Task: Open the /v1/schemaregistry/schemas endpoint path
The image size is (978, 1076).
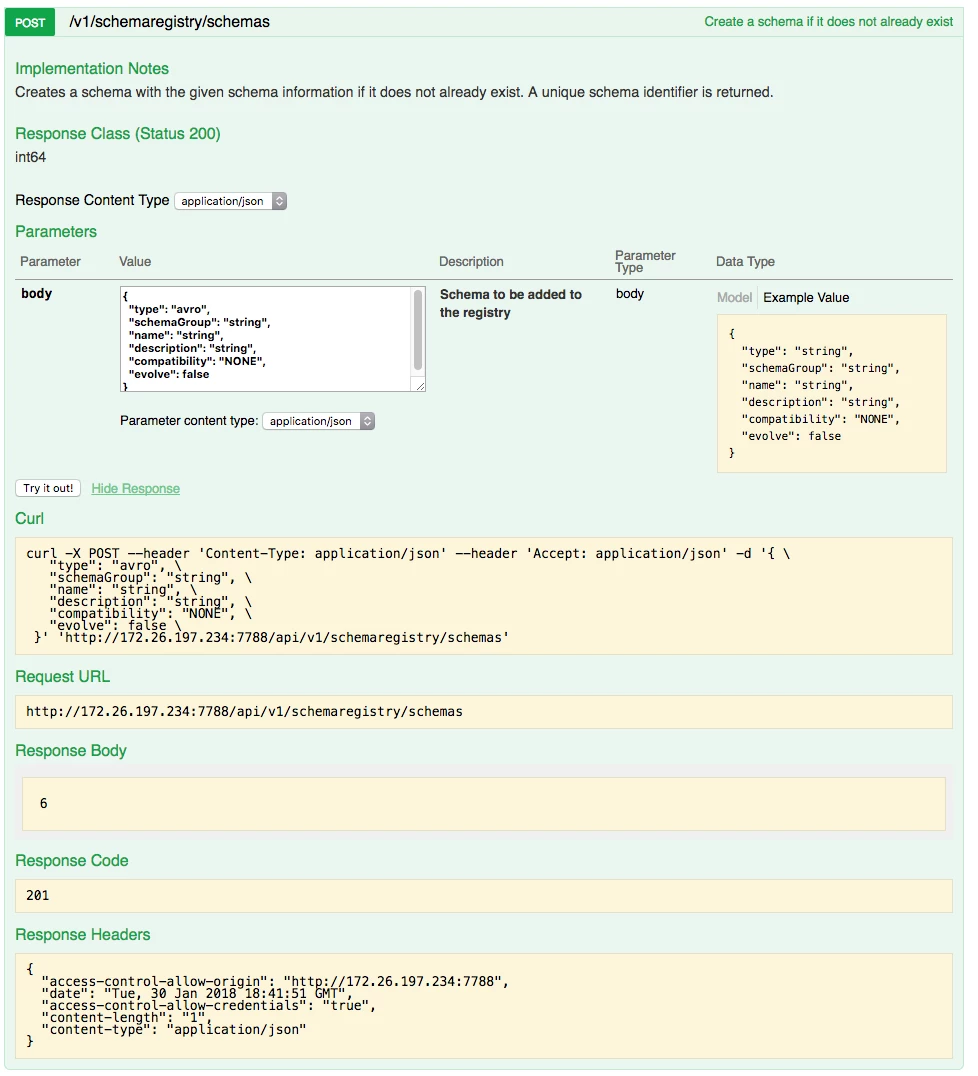Action: (x=170, y=22)
